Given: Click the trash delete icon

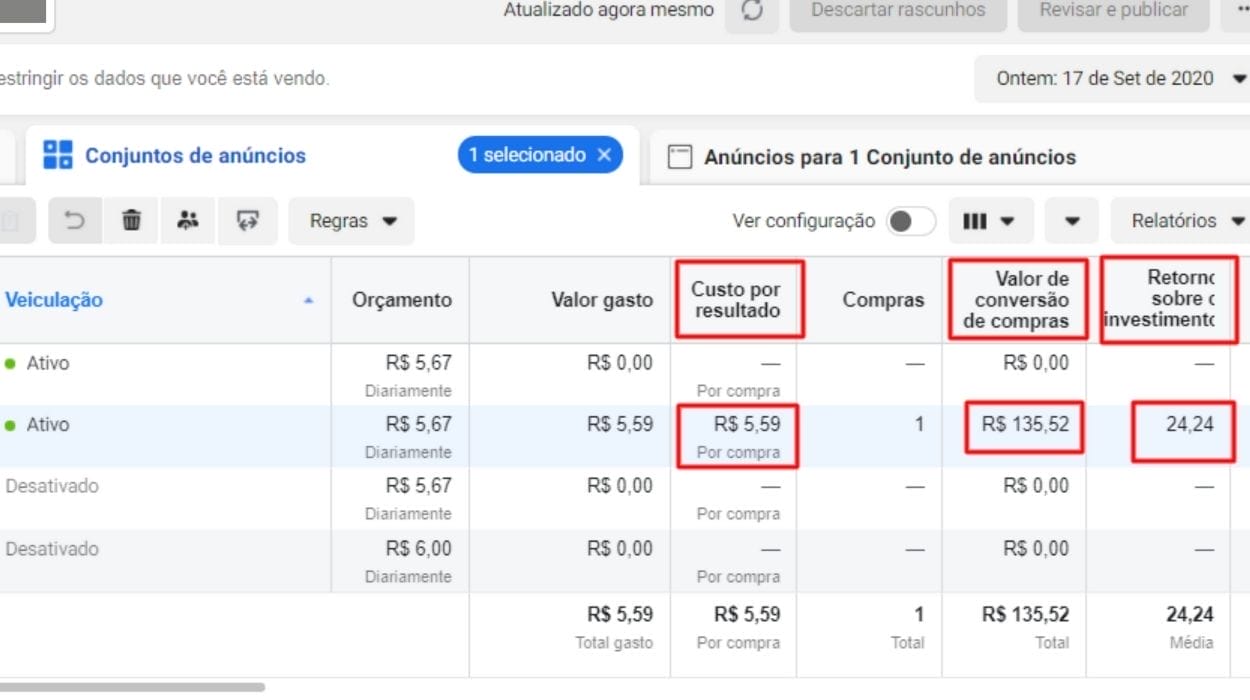Looking at the screenshot, I should 132,221.
